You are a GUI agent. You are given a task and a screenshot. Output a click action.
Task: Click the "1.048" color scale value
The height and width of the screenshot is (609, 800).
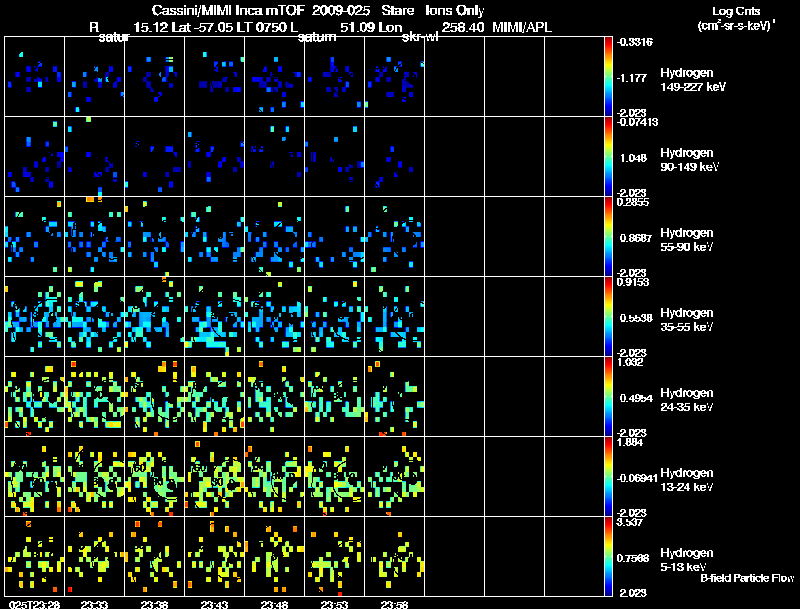[633, 158]
